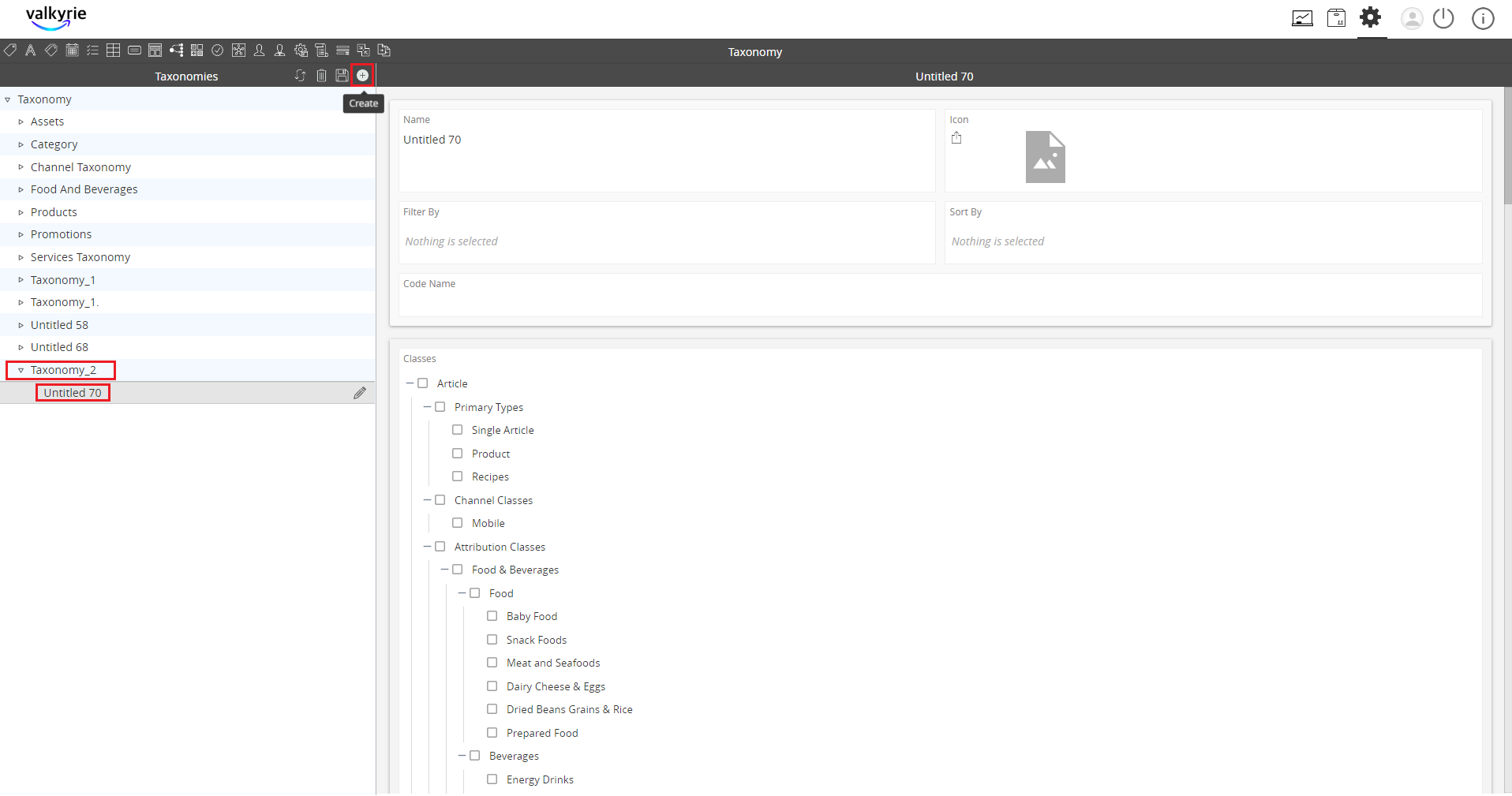This screenshot has height=796, width=1512.
Task: Open the table grid toolbar icon
Action: click(x=114, y=50)
